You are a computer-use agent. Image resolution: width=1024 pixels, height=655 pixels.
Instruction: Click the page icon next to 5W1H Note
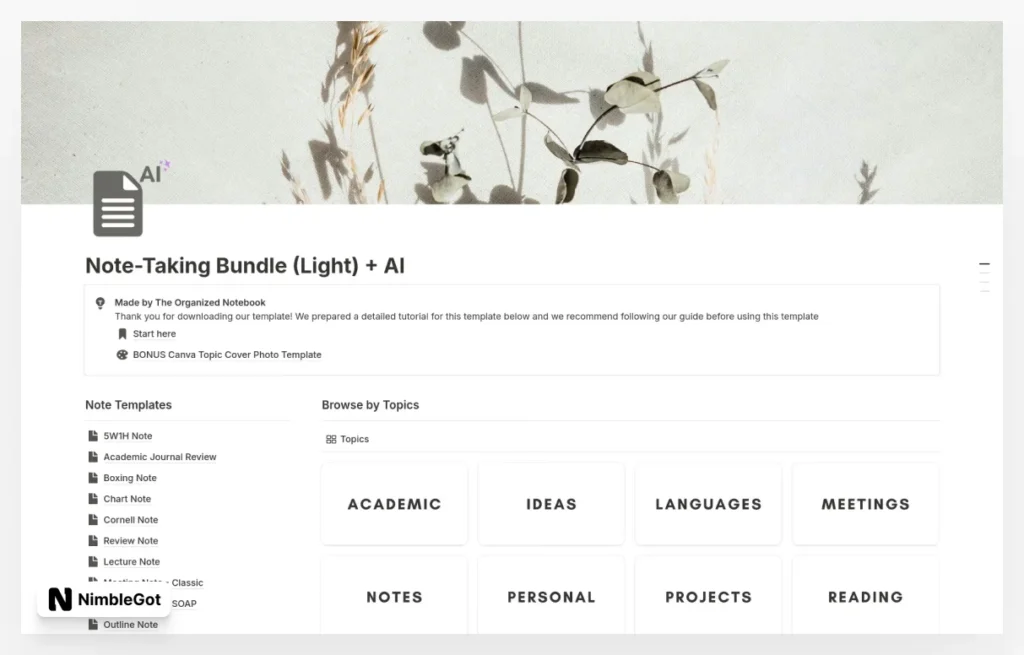pos(93,435)
